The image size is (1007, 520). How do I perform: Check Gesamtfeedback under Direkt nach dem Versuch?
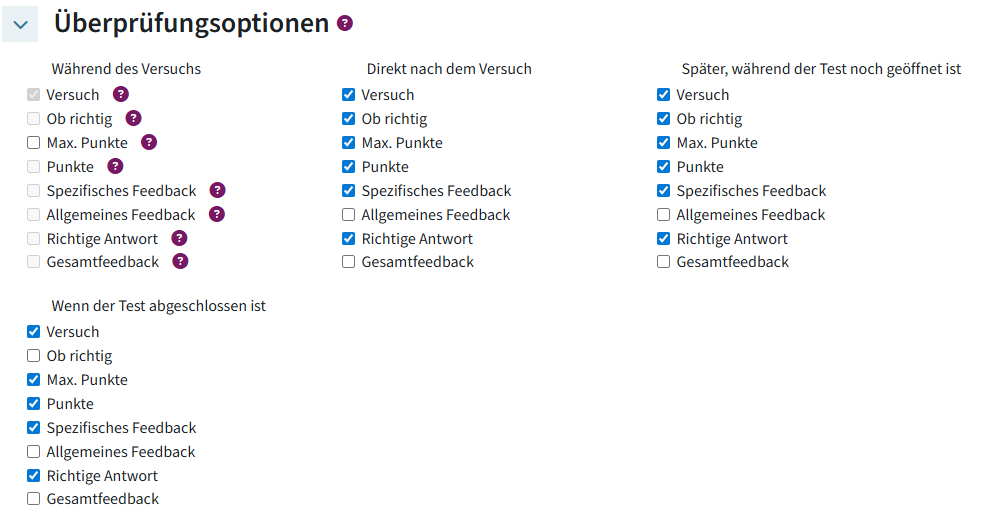pyautogui.click(x=348, y=261)
